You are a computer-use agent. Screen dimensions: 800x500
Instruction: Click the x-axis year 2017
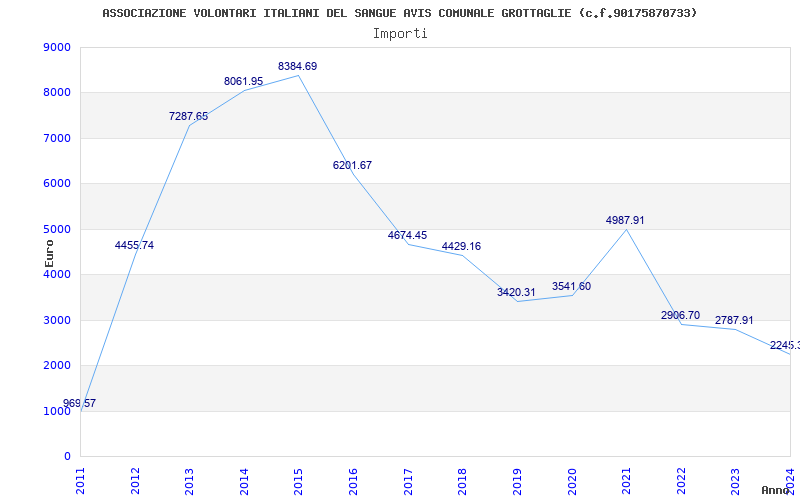tap(408, 481)
